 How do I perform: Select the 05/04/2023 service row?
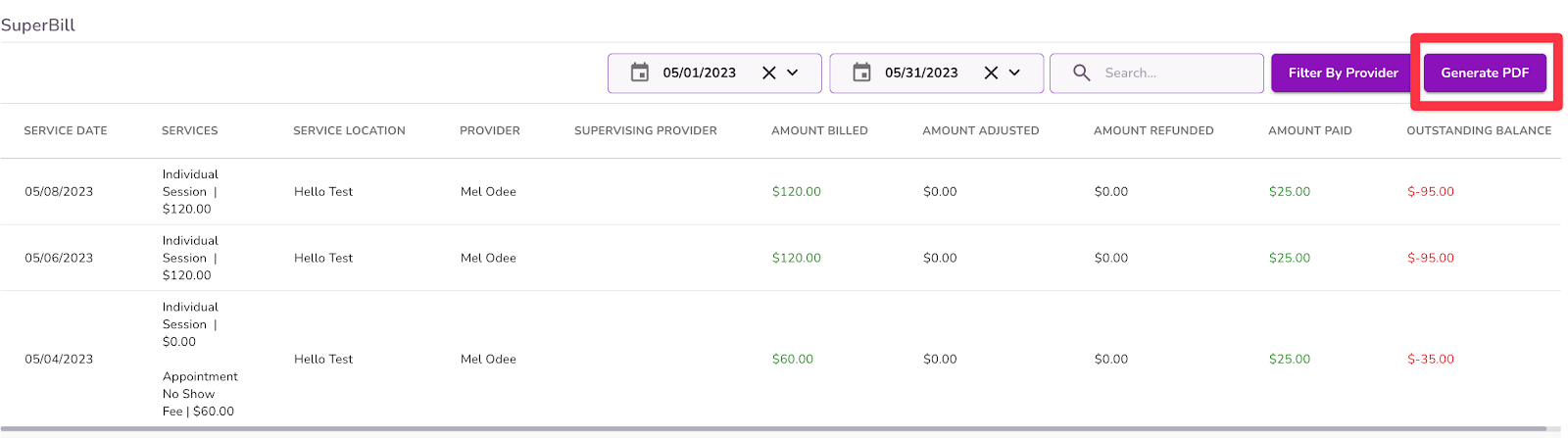[59, 360]
